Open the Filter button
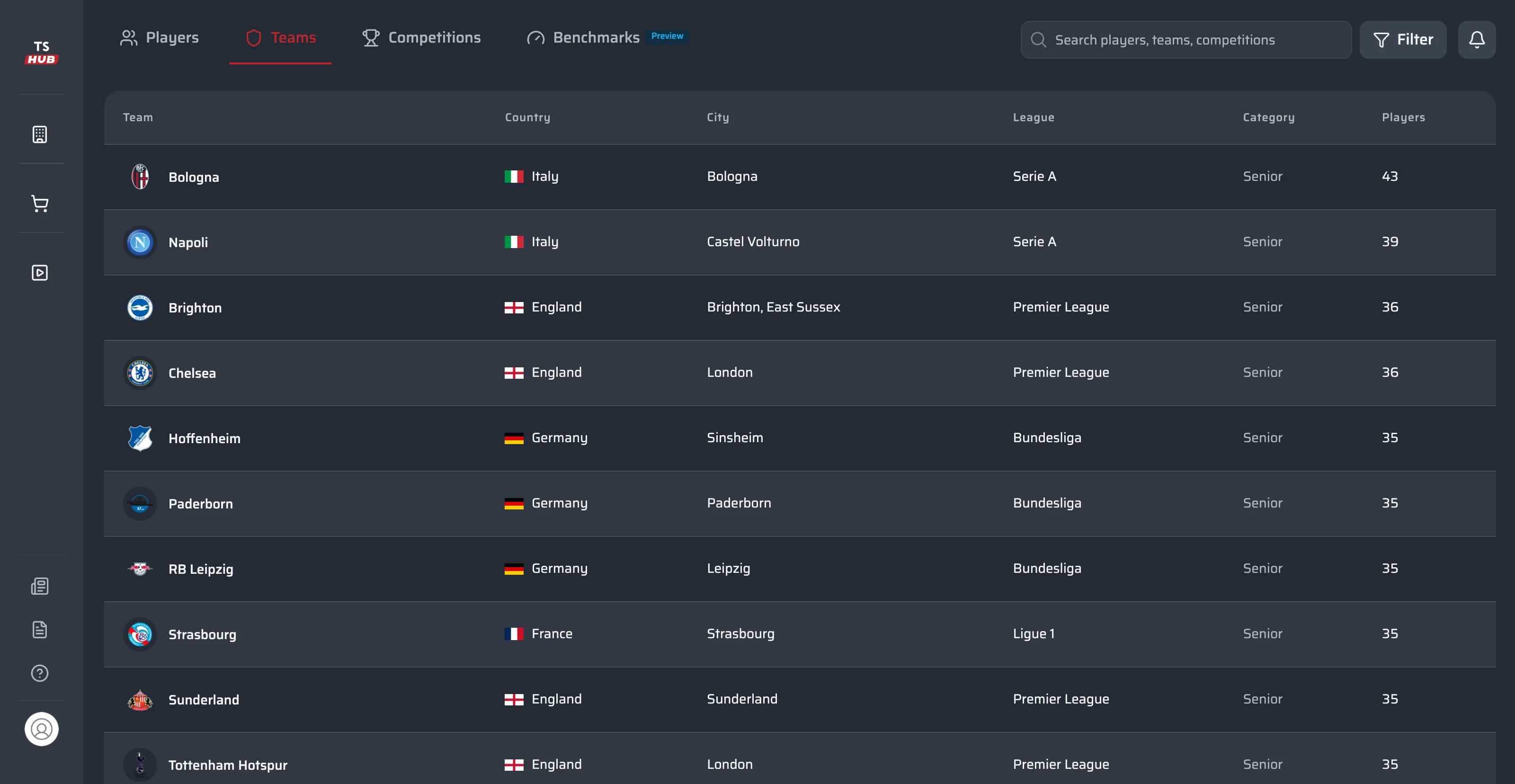Image resolution: width=1515 pixels, height=784 pixels. (x=1403, y=39)
